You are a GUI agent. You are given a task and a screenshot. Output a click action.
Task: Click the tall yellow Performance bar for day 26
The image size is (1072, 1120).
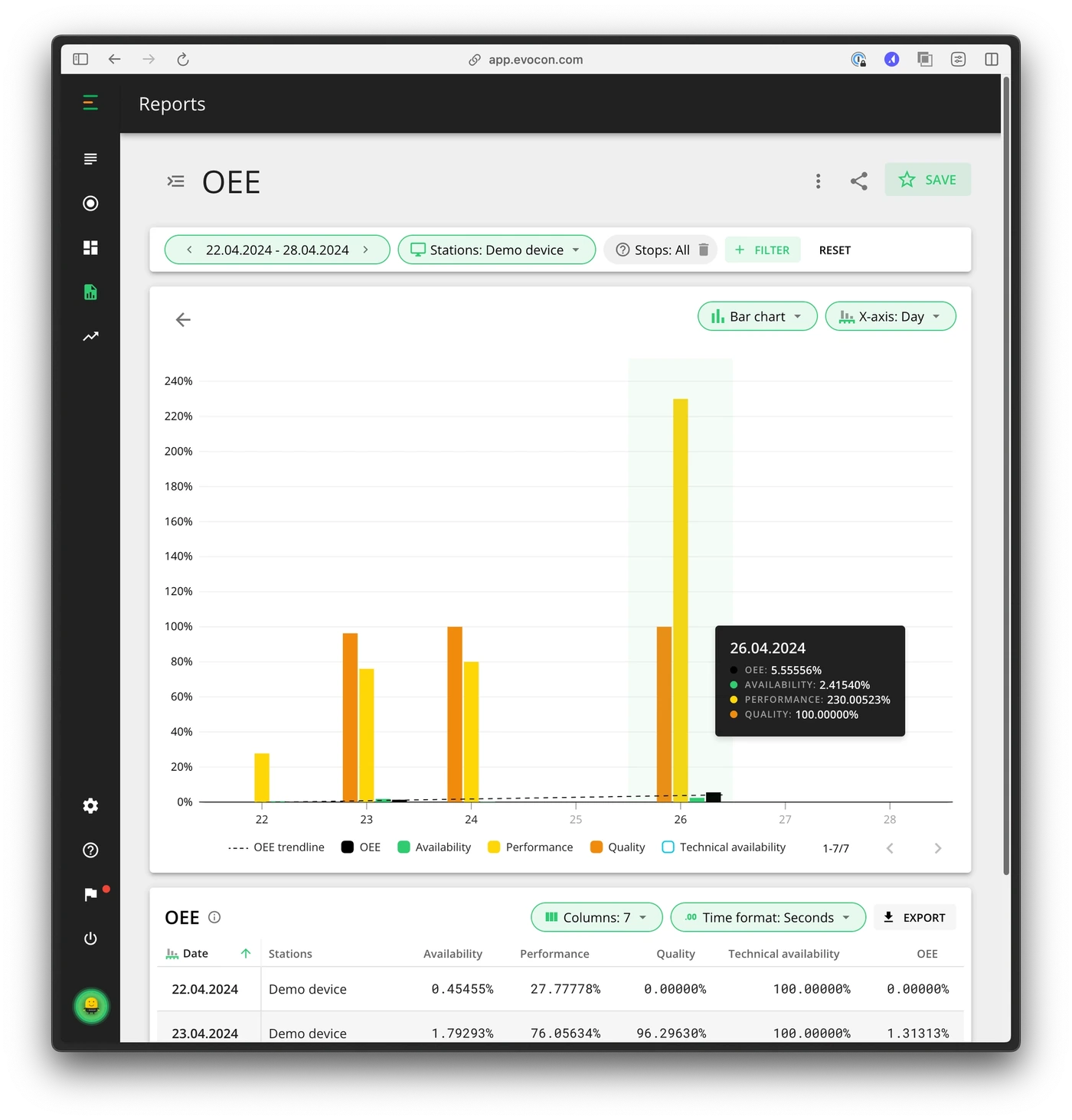(x=681, y=600)
